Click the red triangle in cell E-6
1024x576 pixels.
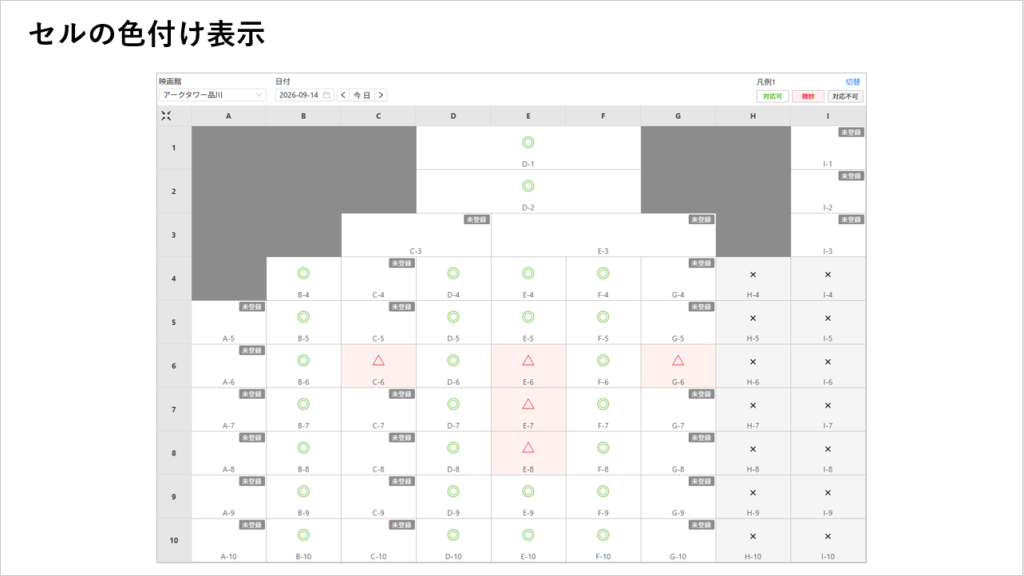(x=528, y=360)
